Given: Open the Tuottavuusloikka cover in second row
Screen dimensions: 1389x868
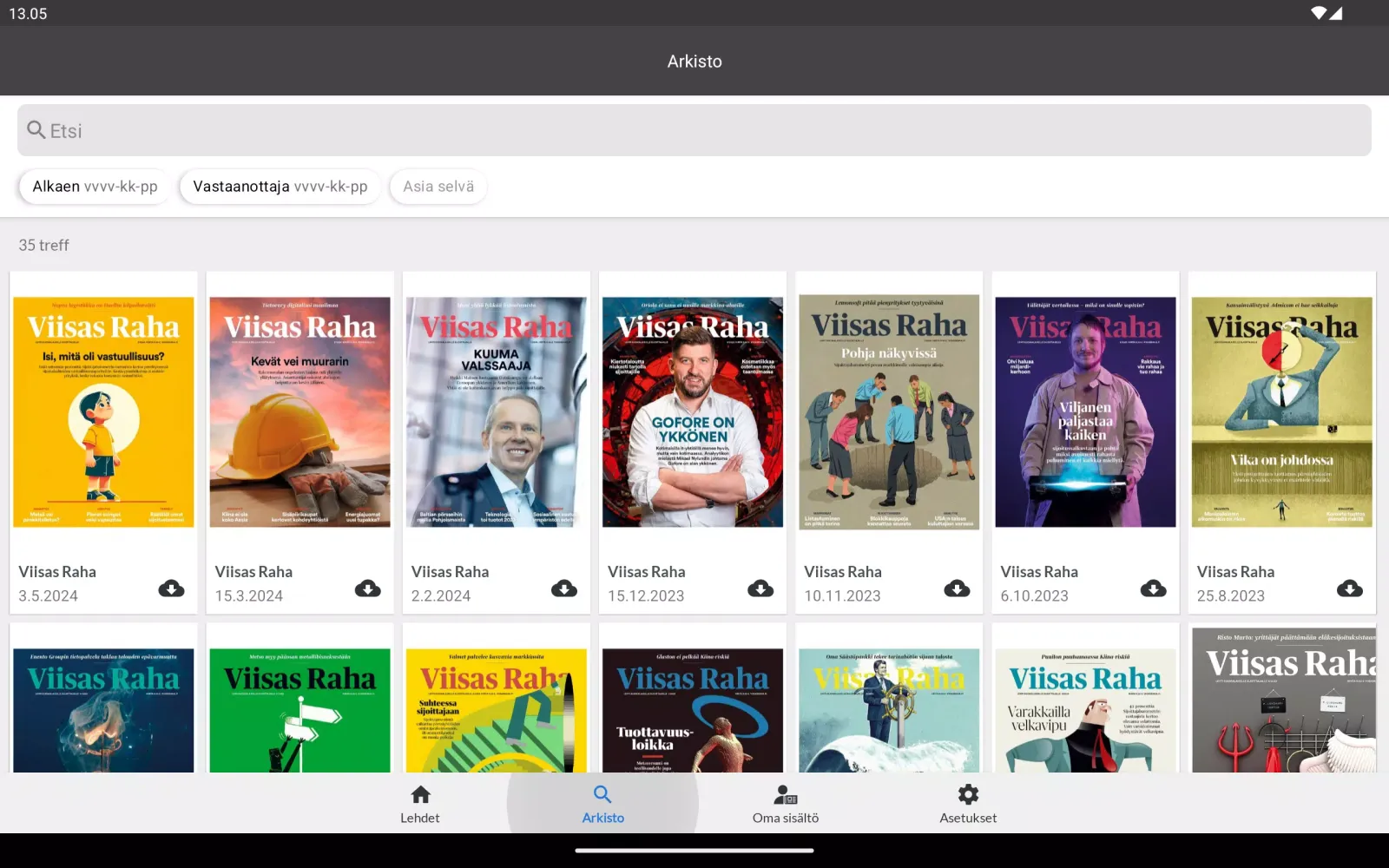Looking at the screenshot, I should [693, 710].
